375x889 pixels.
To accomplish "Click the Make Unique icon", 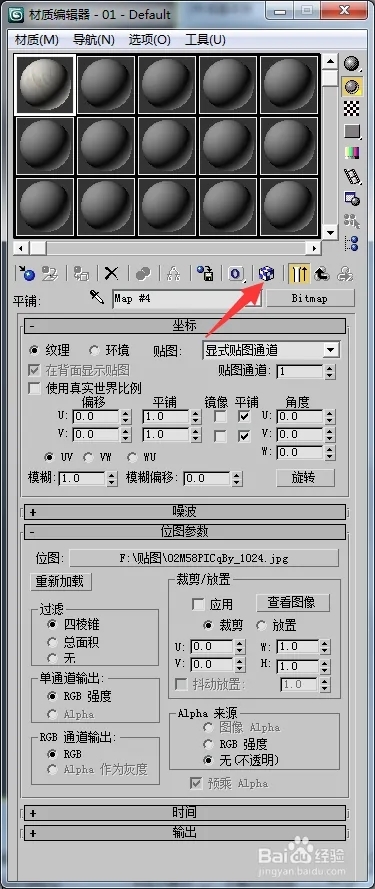I will (x=173, y=273).
